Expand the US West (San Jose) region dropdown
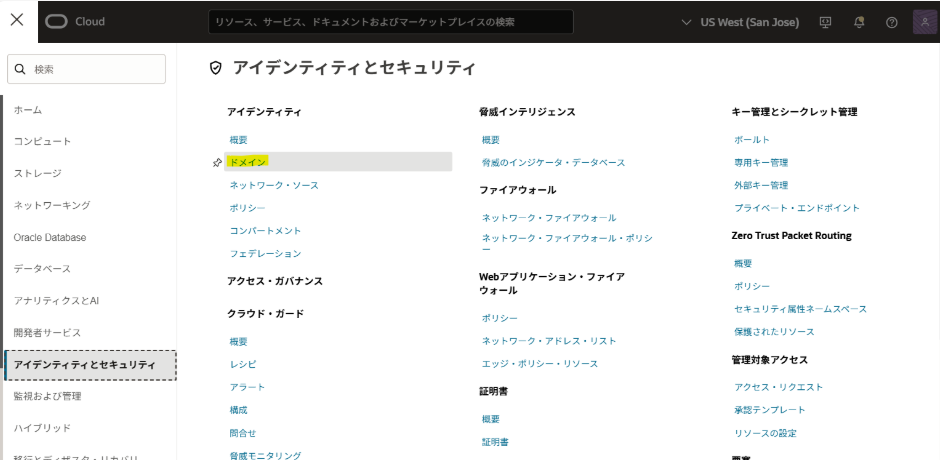The width and height of the screenshot is (940, 460). pos(740,22)
